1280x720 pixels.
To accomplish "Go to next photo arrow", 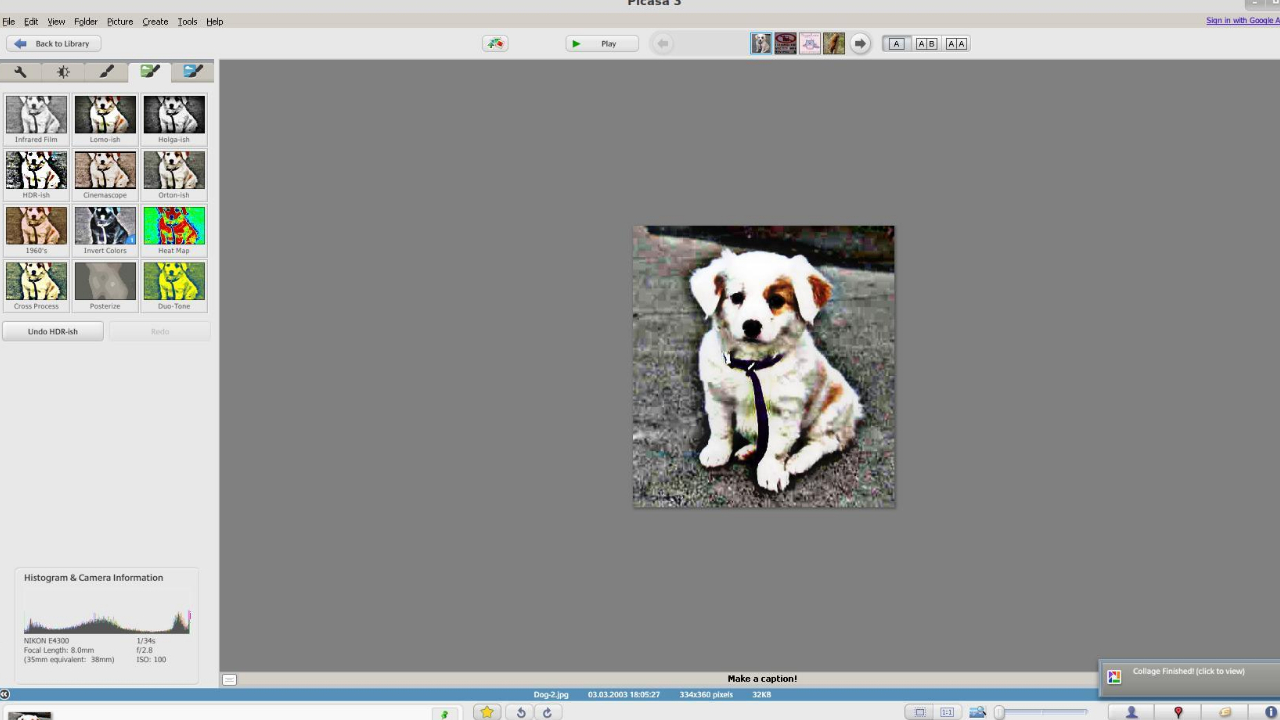I will point(859,44).
